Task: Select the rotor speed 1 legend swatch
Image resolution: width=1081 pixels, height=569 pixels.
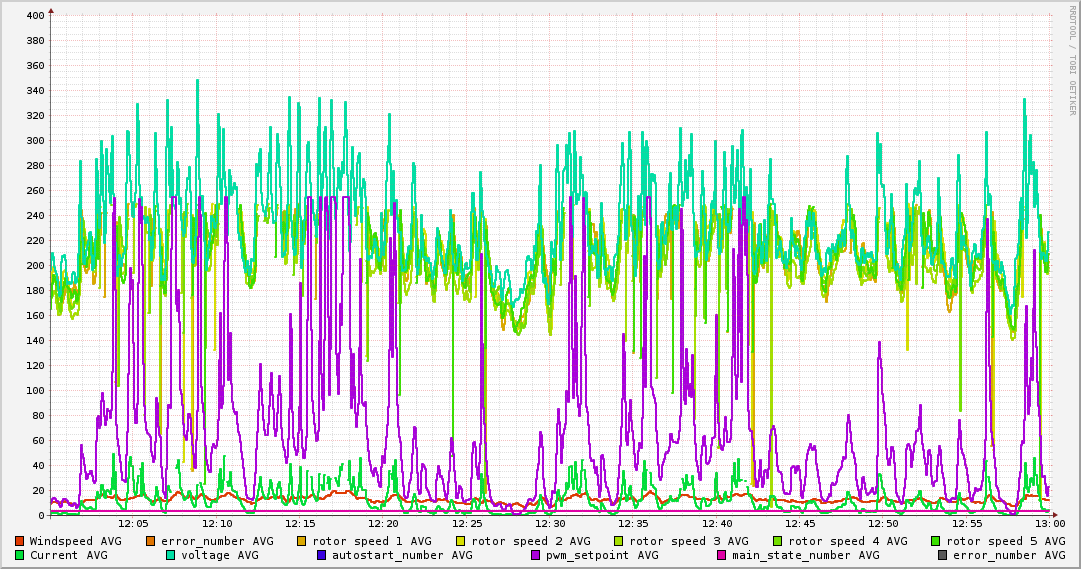Action: [x=302, y=541]
